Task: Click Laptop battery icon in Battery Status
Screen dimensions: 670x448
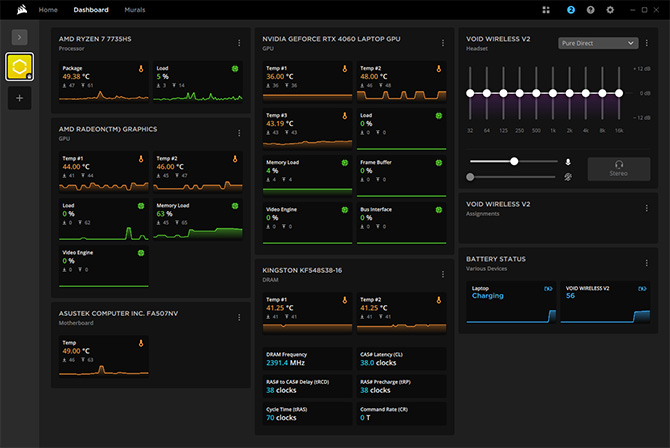Action: point(548,289)
